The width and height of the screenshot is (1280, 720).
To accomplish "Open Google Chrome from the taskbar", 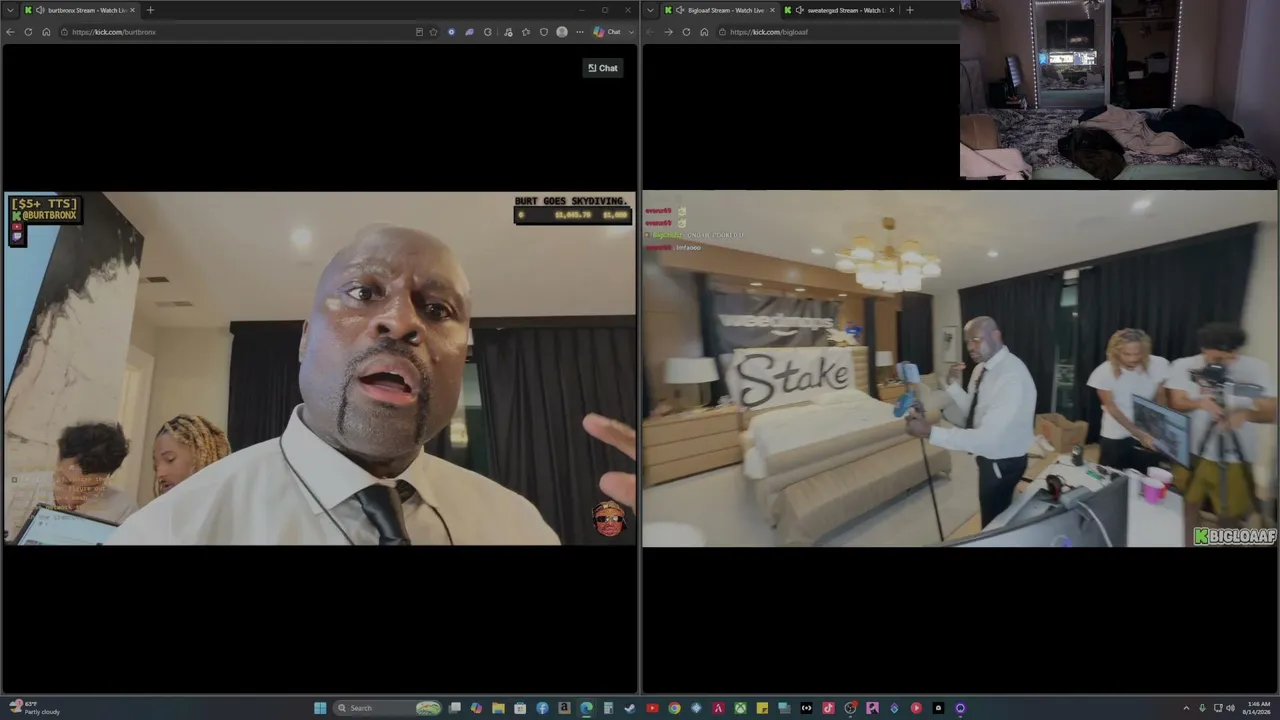I will coord(674,708).
